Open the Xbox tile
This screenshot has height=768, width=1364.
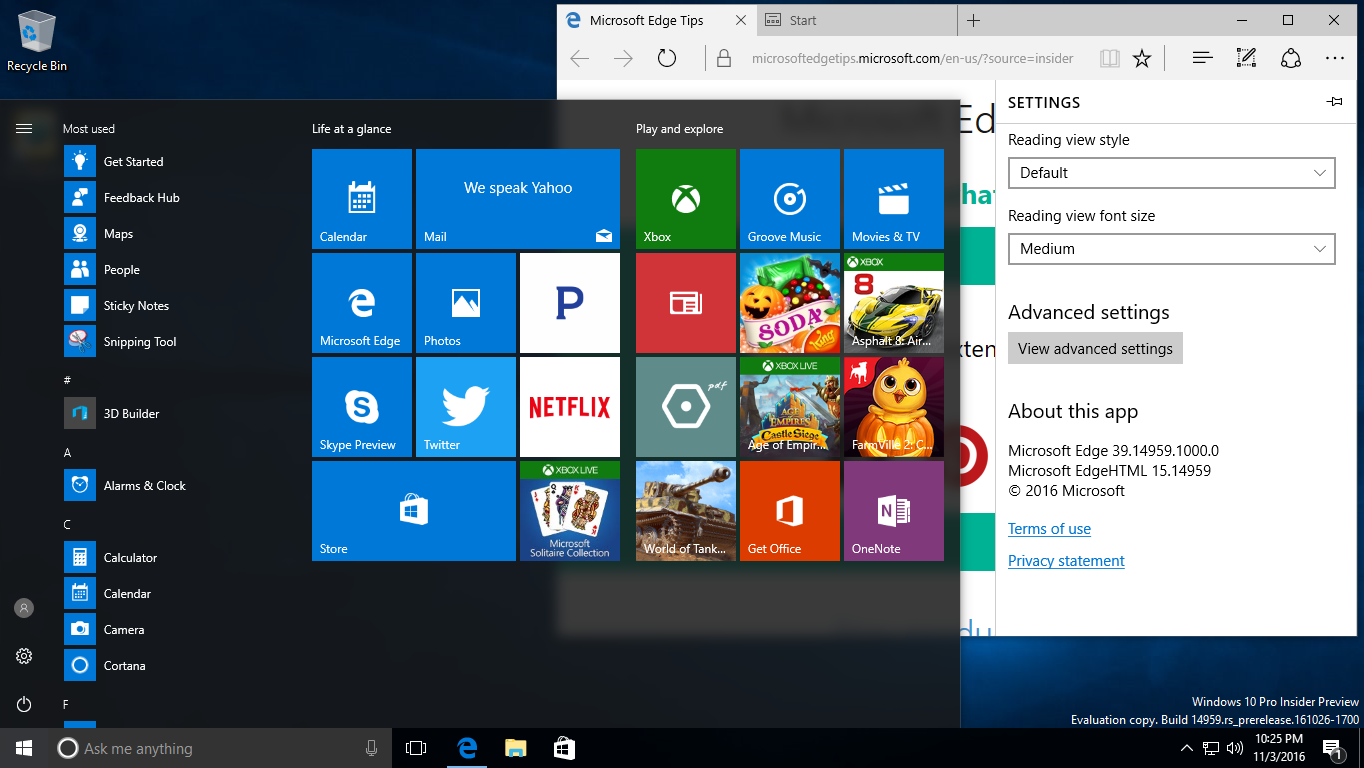click(686, 199)
